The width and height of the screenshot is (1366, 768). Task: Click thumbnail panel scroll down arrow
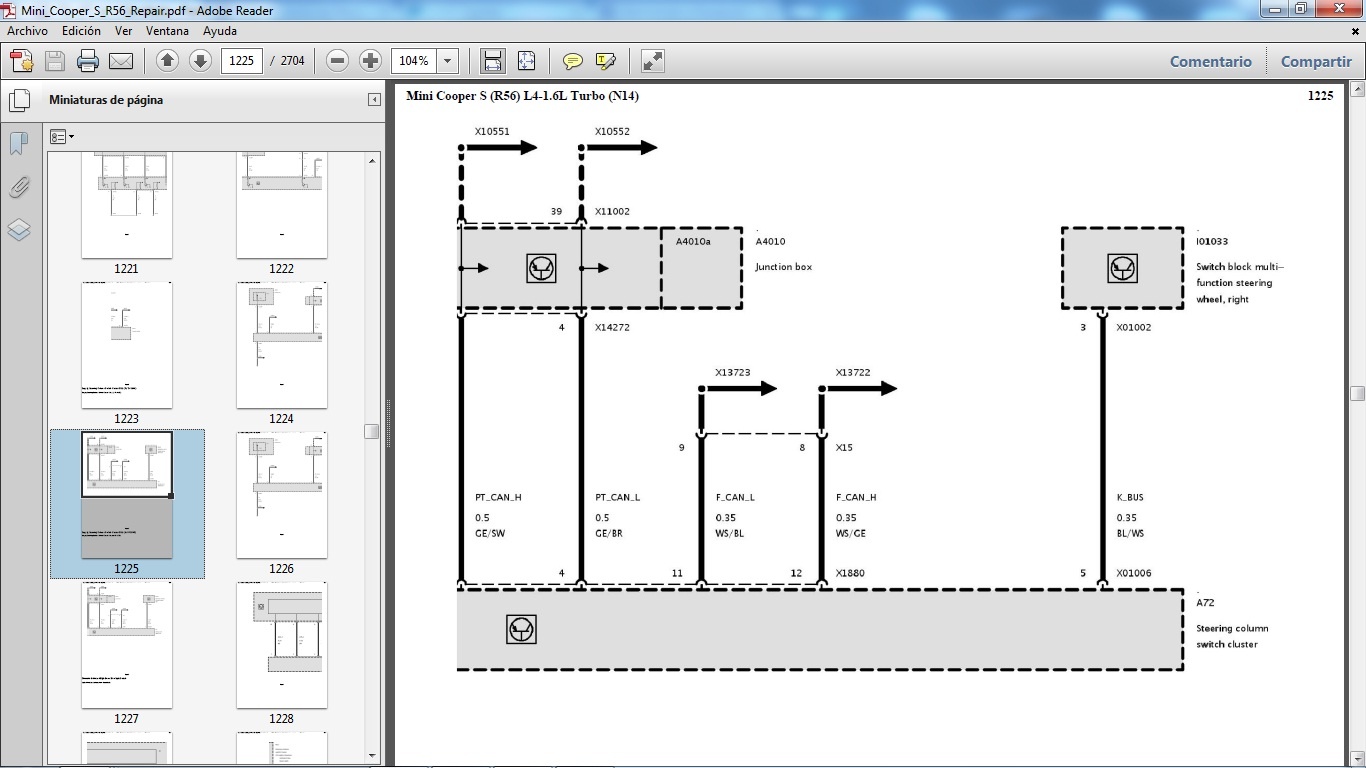[373, 756]
